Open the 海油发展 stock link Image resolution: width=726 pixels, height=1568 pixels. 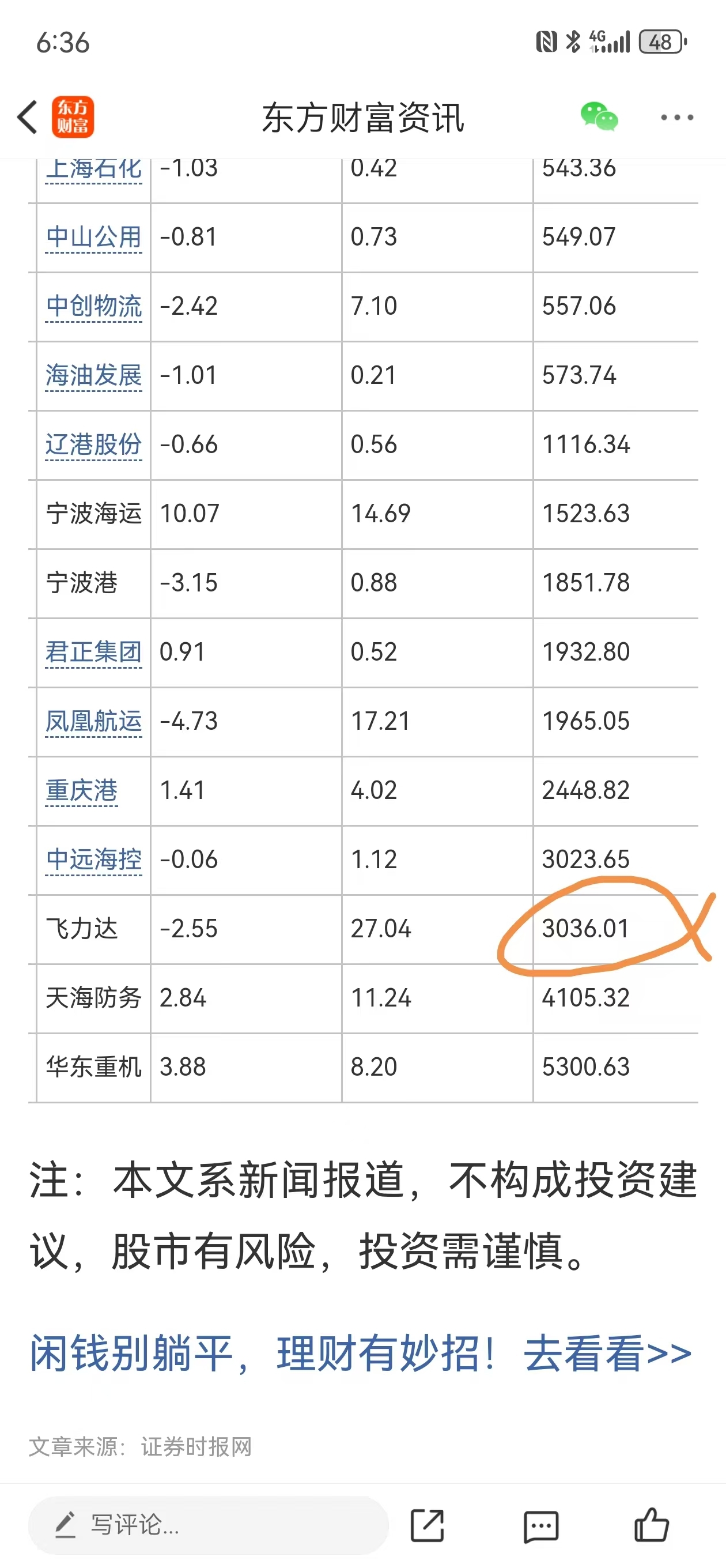tap(94, 375)
